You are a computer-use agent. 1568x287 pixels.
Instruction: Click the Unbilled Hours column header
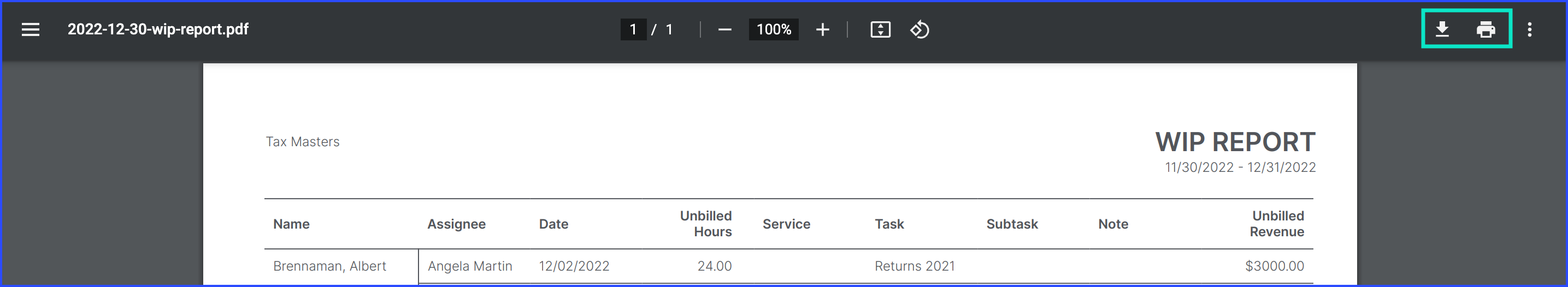tap(705, 224)
